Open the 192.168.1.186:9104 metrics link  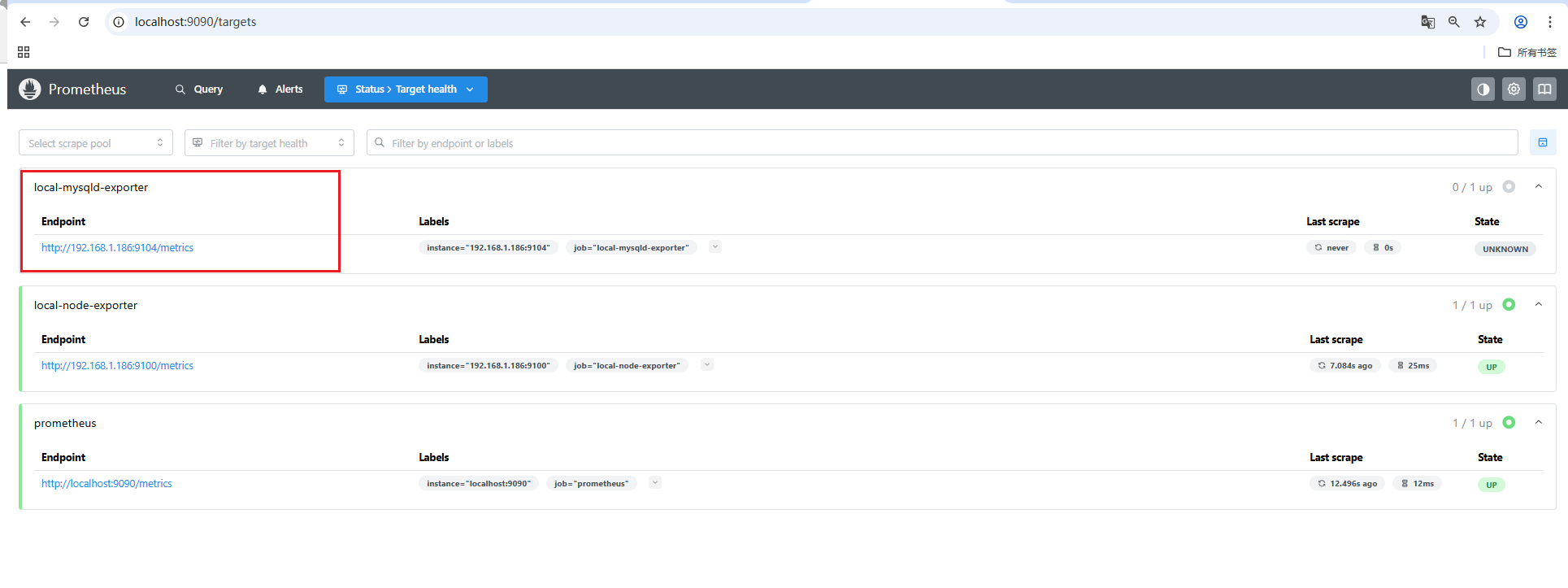pyautogui.click(x=117, y=248)
